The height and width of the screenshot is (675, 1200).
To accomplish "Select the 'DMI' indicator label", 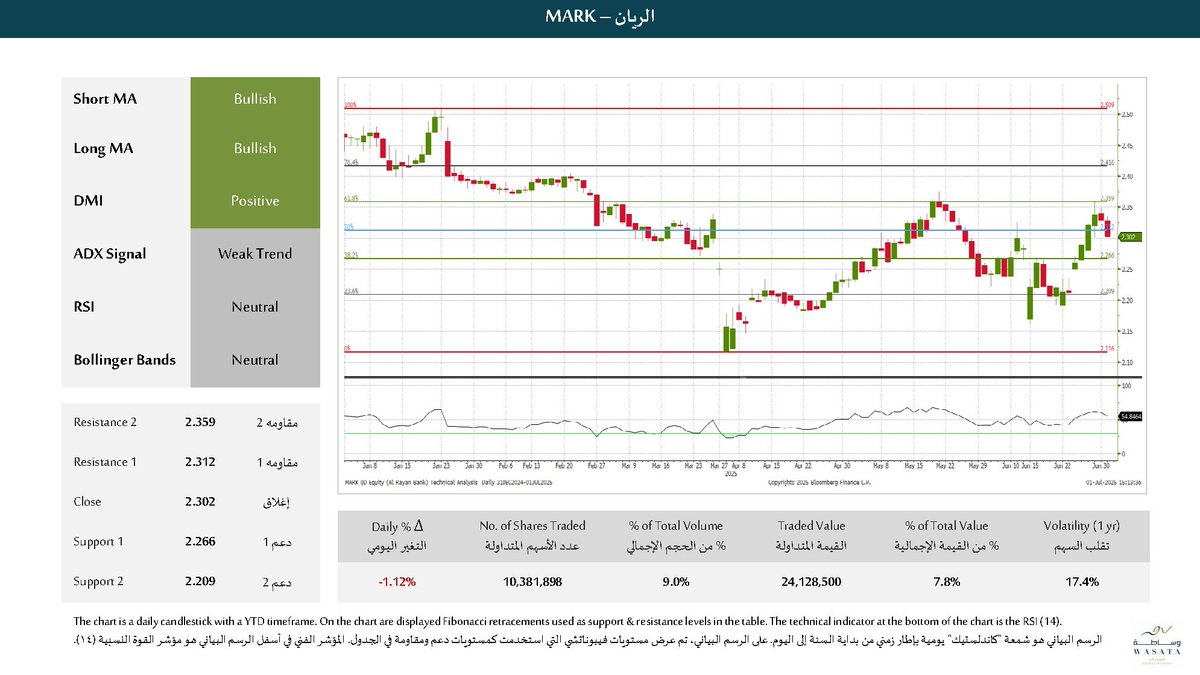I will pyautogui.click(x=87, y=201).
